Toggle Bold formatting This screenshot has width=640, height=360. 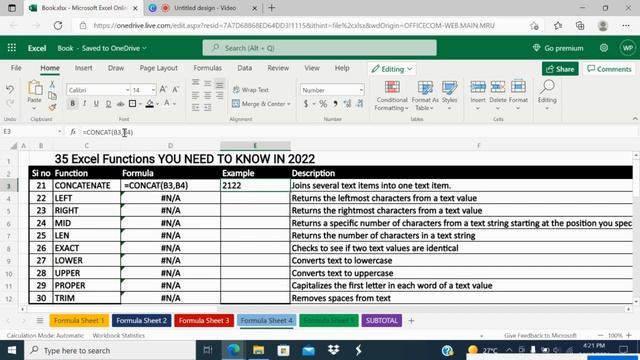click(72, 104)
